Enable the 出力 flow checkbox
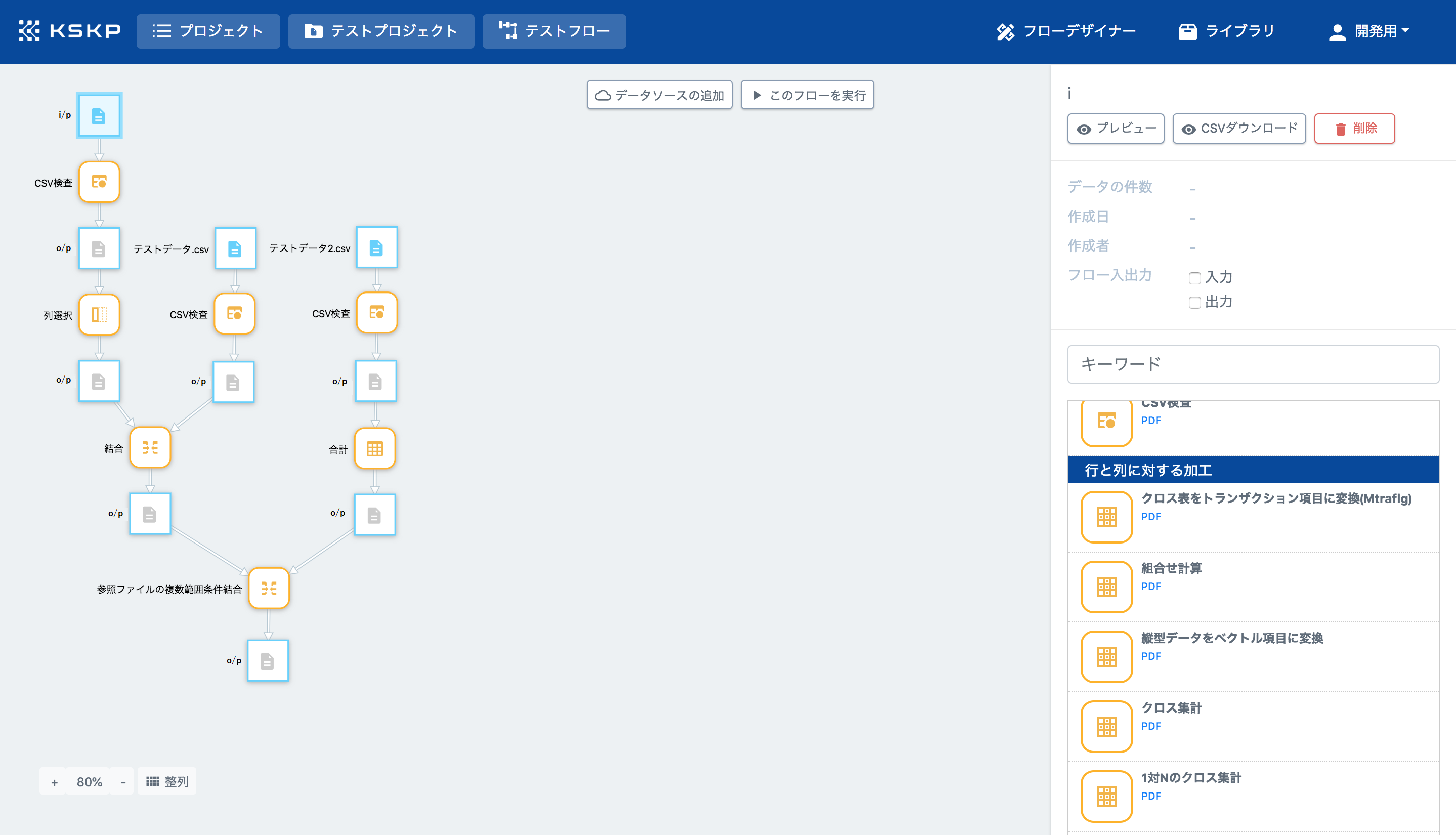Image resolution: width=1456 pixels, height=835 pixels. [1194, 302]
